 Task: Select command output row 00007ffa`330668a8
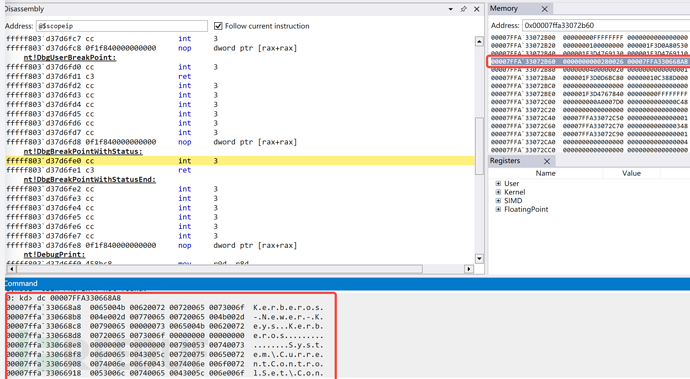pyautogui.click(x=165, y=308)
